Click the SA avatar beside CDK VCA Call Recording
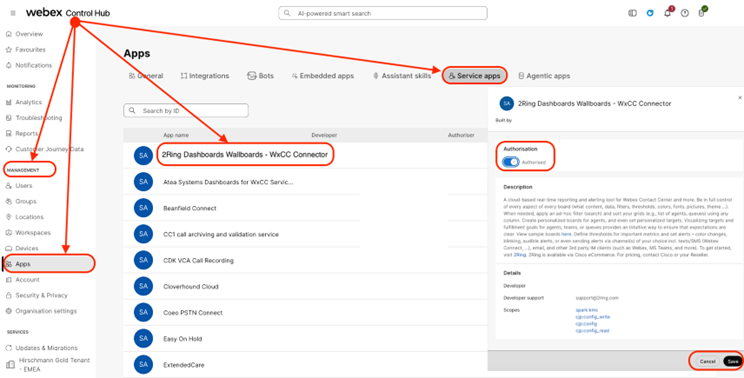Viewport: 744px width, 378px height. pos(143,260)
